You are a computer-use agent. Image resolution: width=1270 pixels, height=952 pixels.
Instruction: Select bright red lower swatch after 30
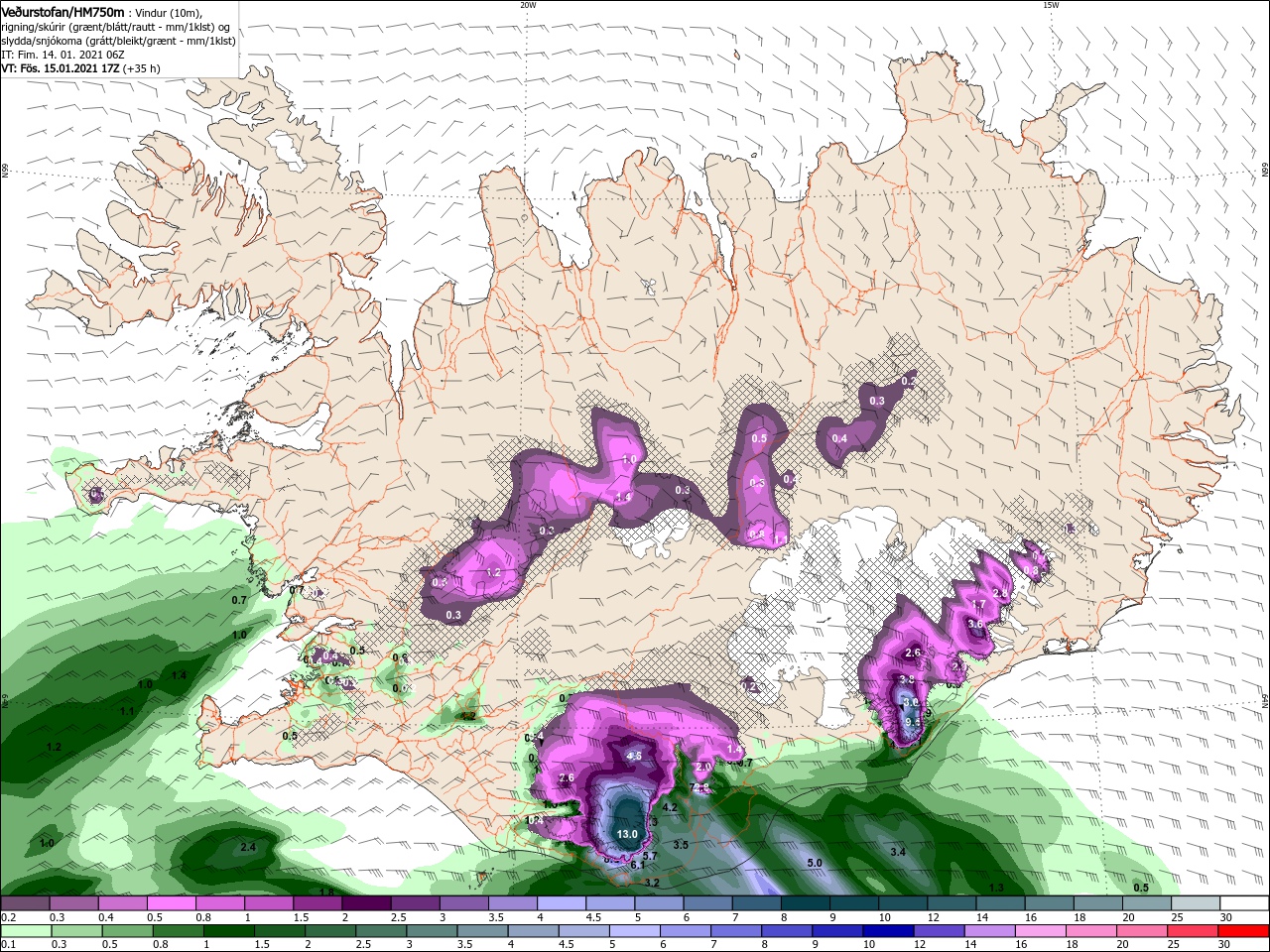[1244, 931]
